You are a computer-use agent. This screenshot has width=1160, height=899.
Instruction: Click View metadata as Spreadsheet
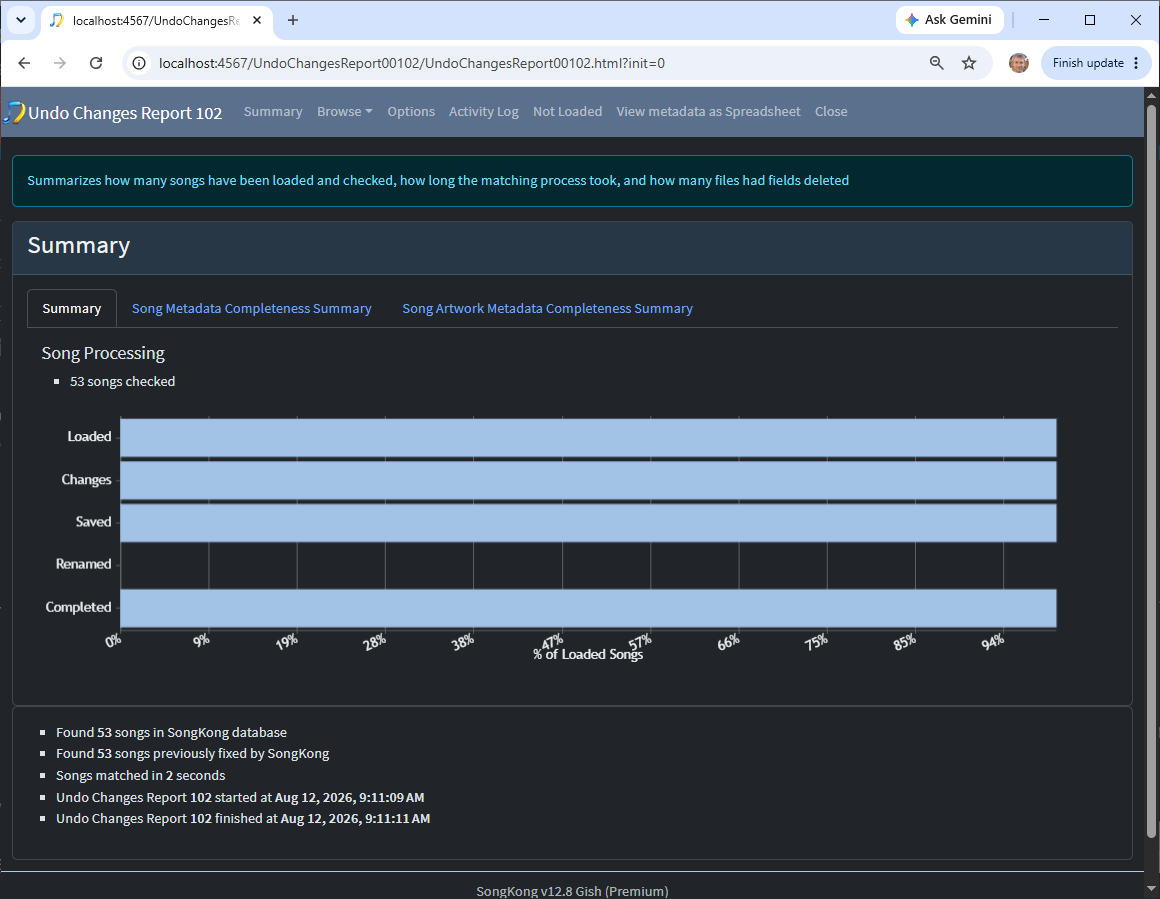(708, 112)
